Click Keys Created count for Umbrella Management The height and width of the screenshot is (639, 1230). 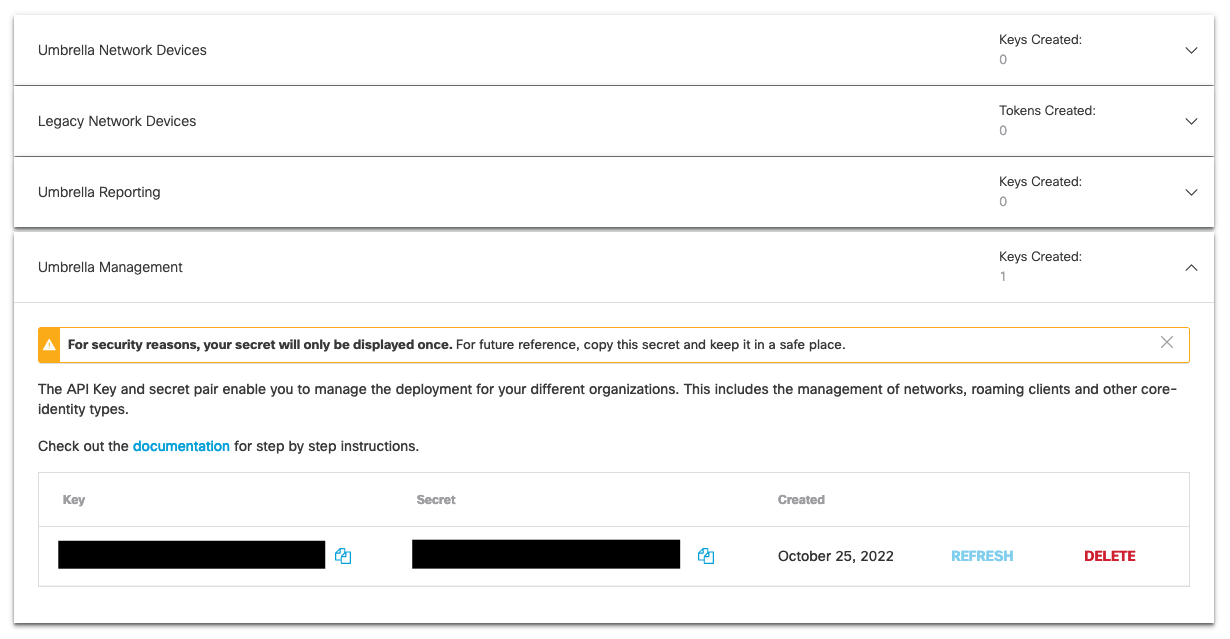click(x=1003, y=276)
